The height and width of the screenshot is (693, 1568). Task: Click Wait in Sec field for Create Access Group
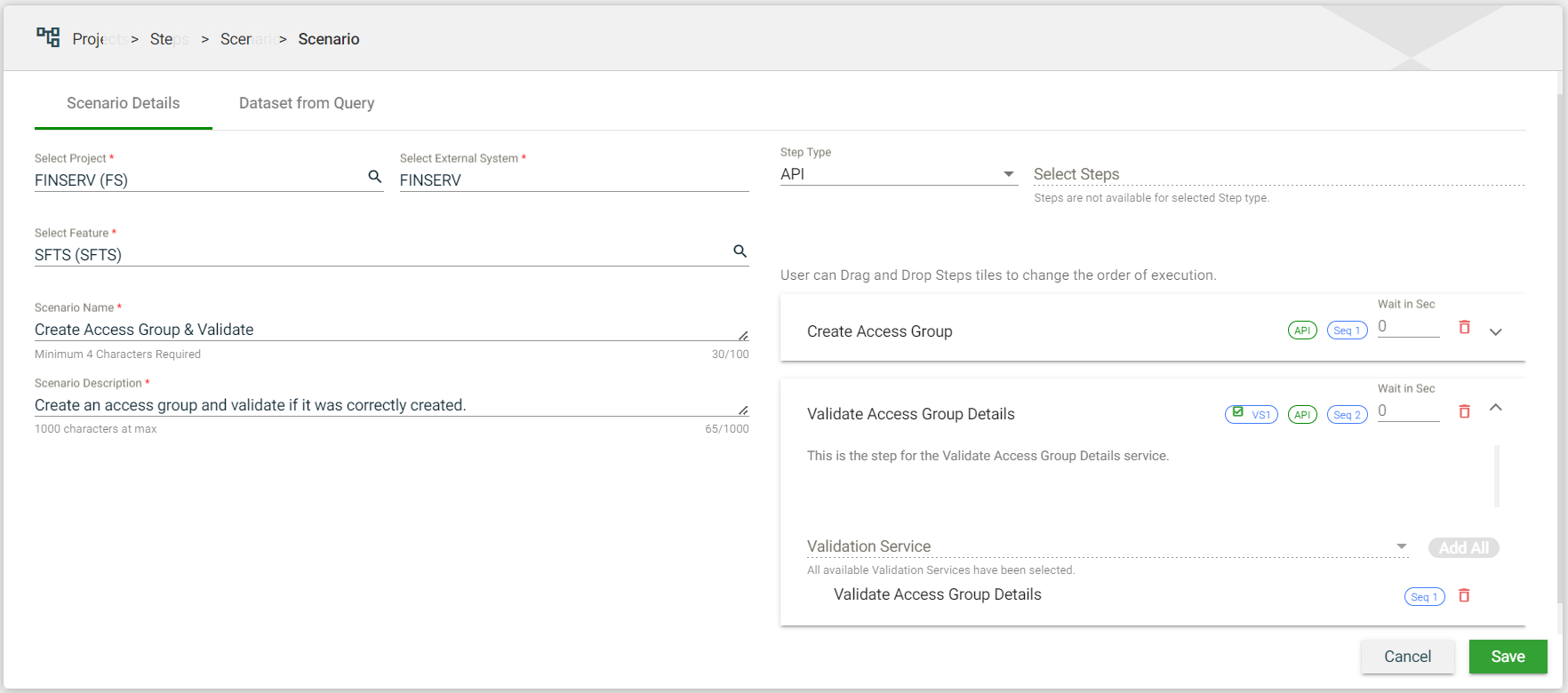click(x=1408, y=327)
